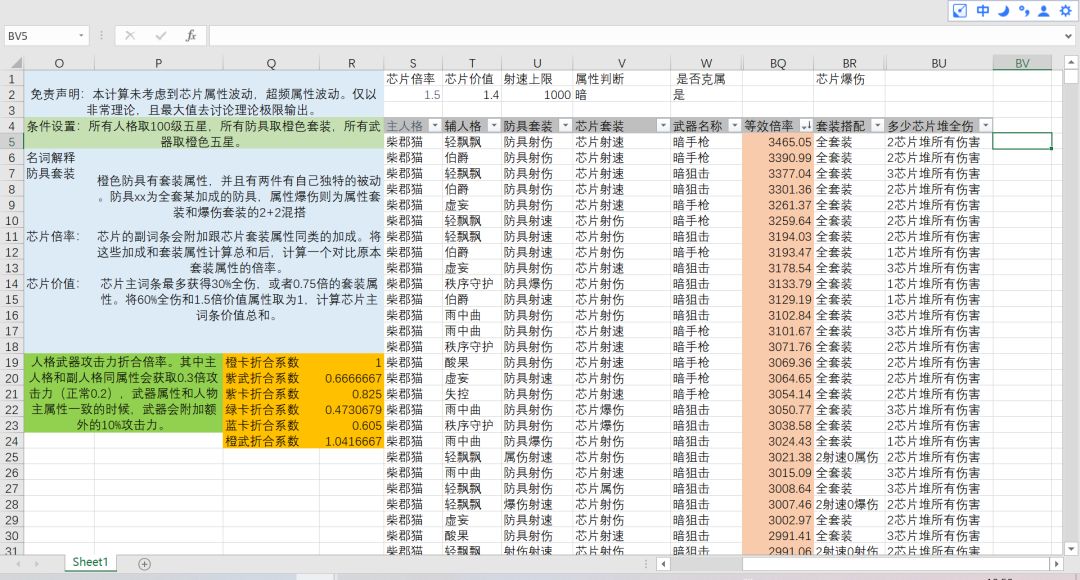The width and height of the screenshot is (1080, 580).
Task: Select the 芯片倍率 value cell 1.5
Action: pyautogui.click(x=413, y=94)
